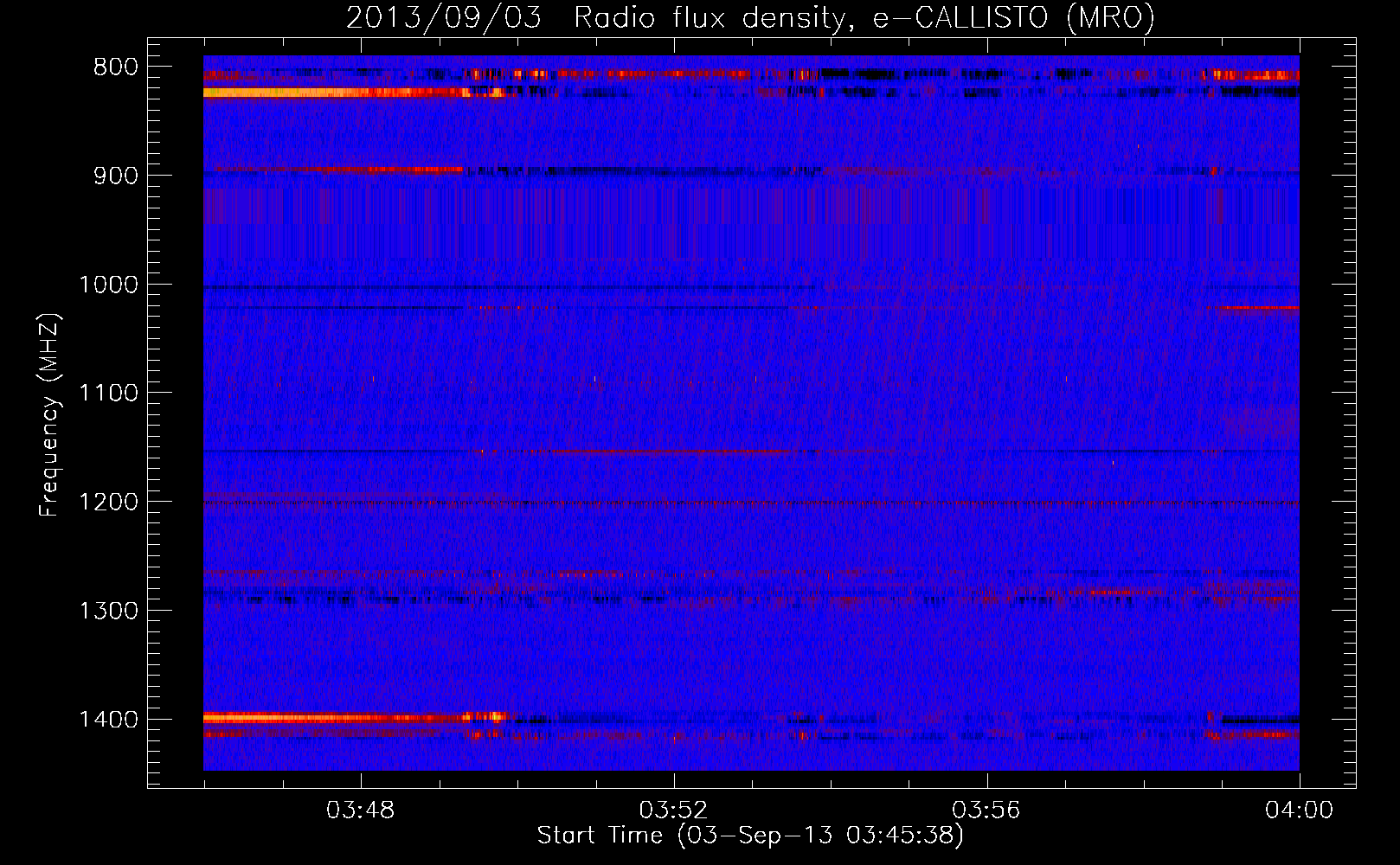Viewport: 1400px width, 865px height.
Task: Click the 1300 frequency tick label
Action: [x=108, y=612]
